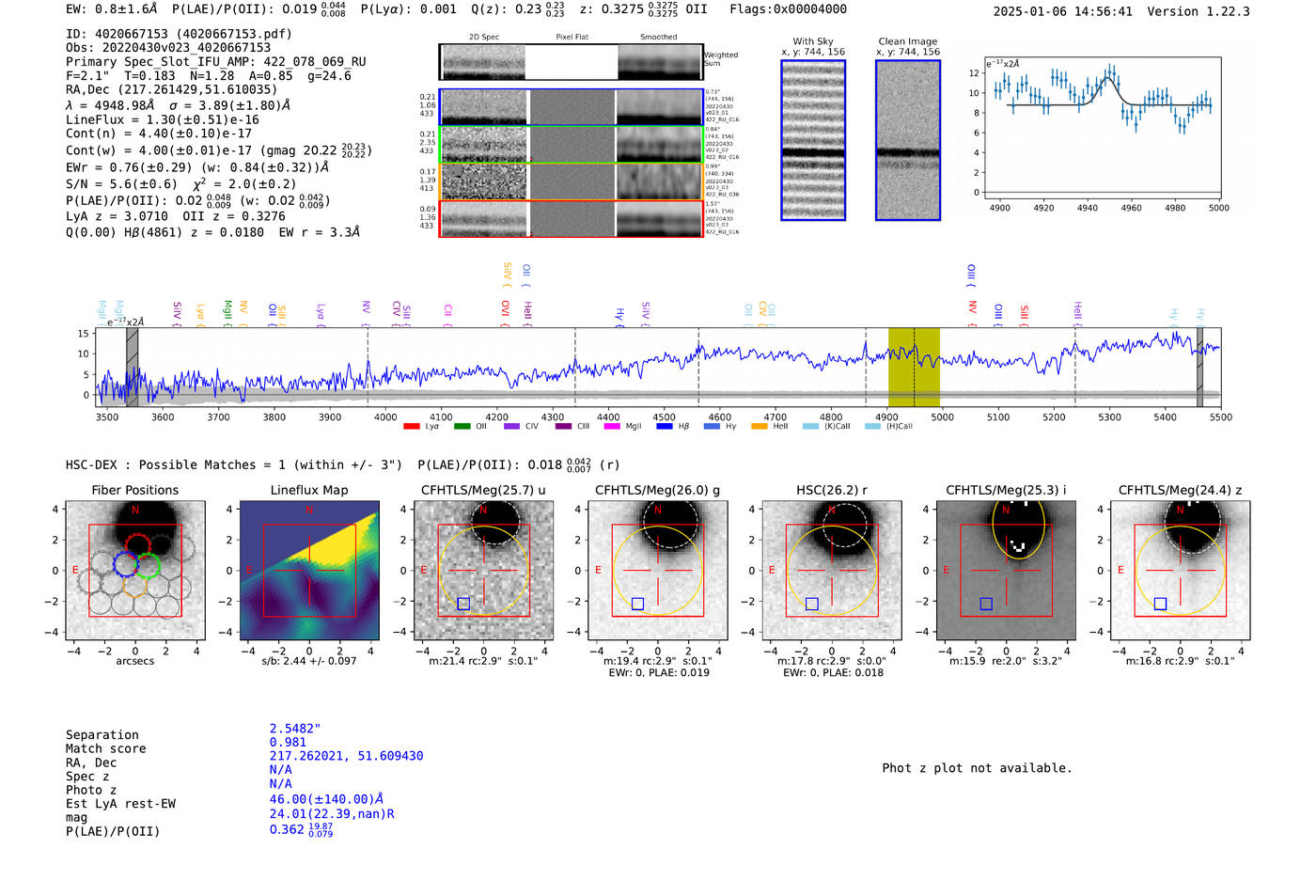Select the green-bordered fiber spectrum row
Screen dimensions: 1316x896
(571, 145)
